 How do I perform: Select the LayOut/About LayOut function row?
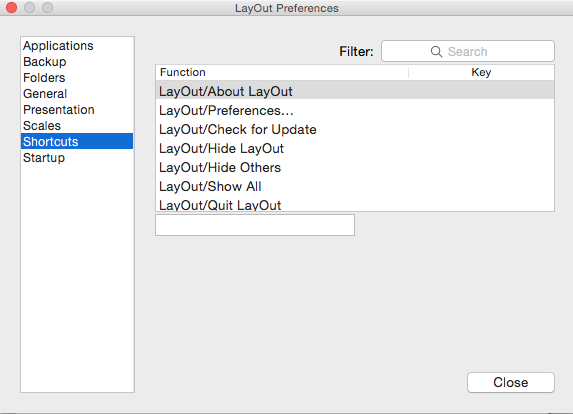coord(355,91)
